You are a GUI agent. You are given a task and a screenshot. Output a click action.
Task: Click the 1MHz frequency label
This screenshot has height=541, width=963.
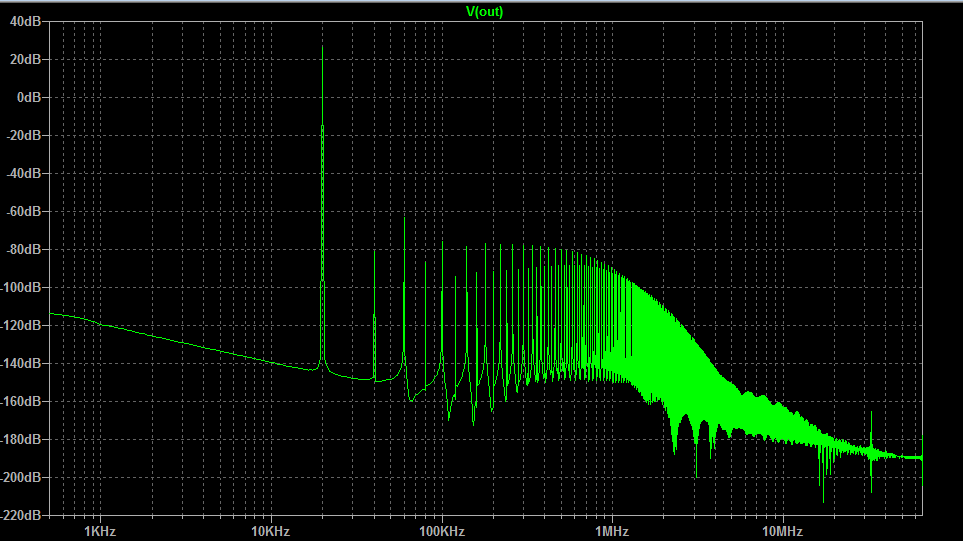pyautogui.click(x=612, y=531)
